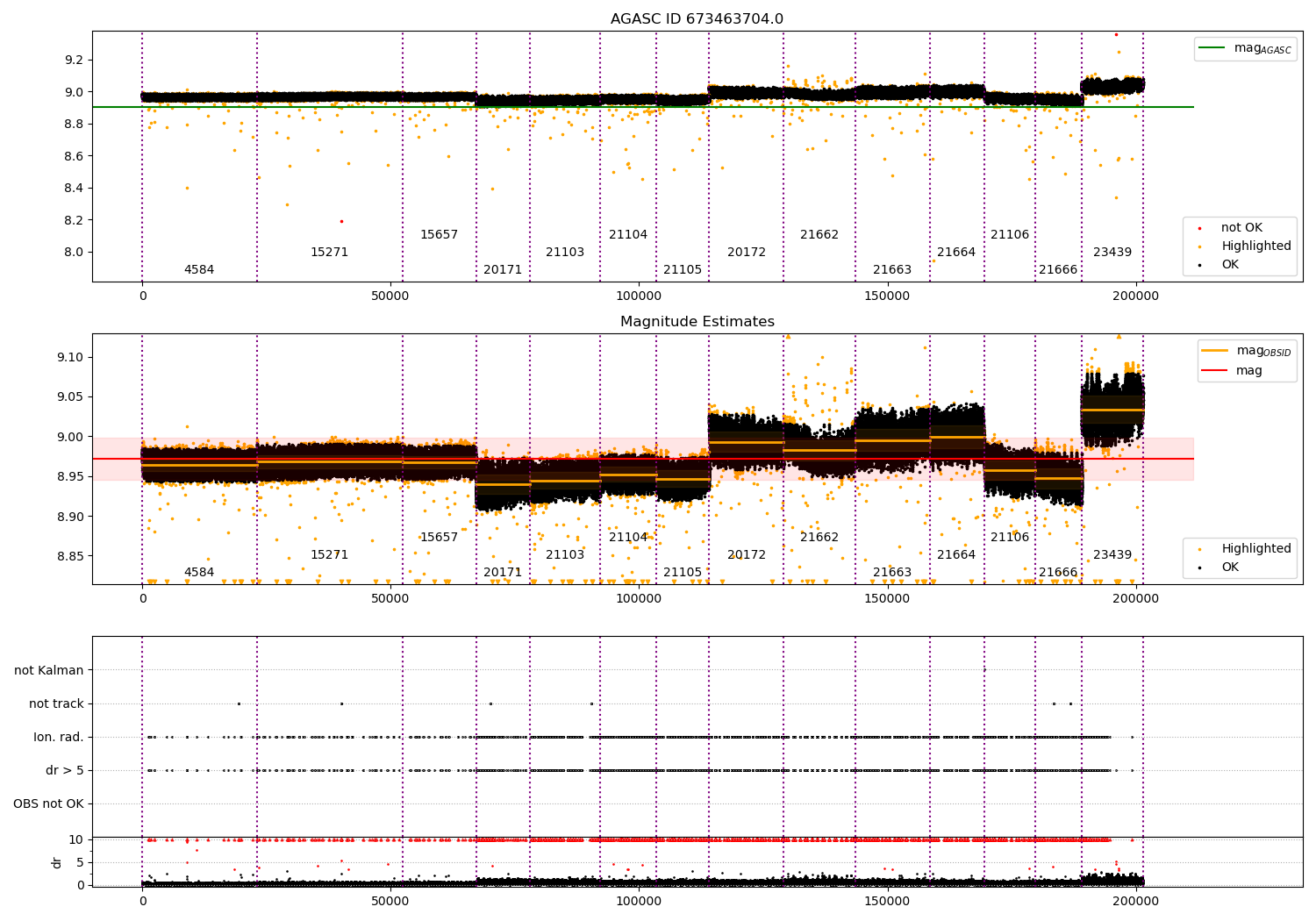This screenshot has height=921, width=1316.
Task: Click mag OBSID legend entry in middle plot
Action: (1247, 351)
